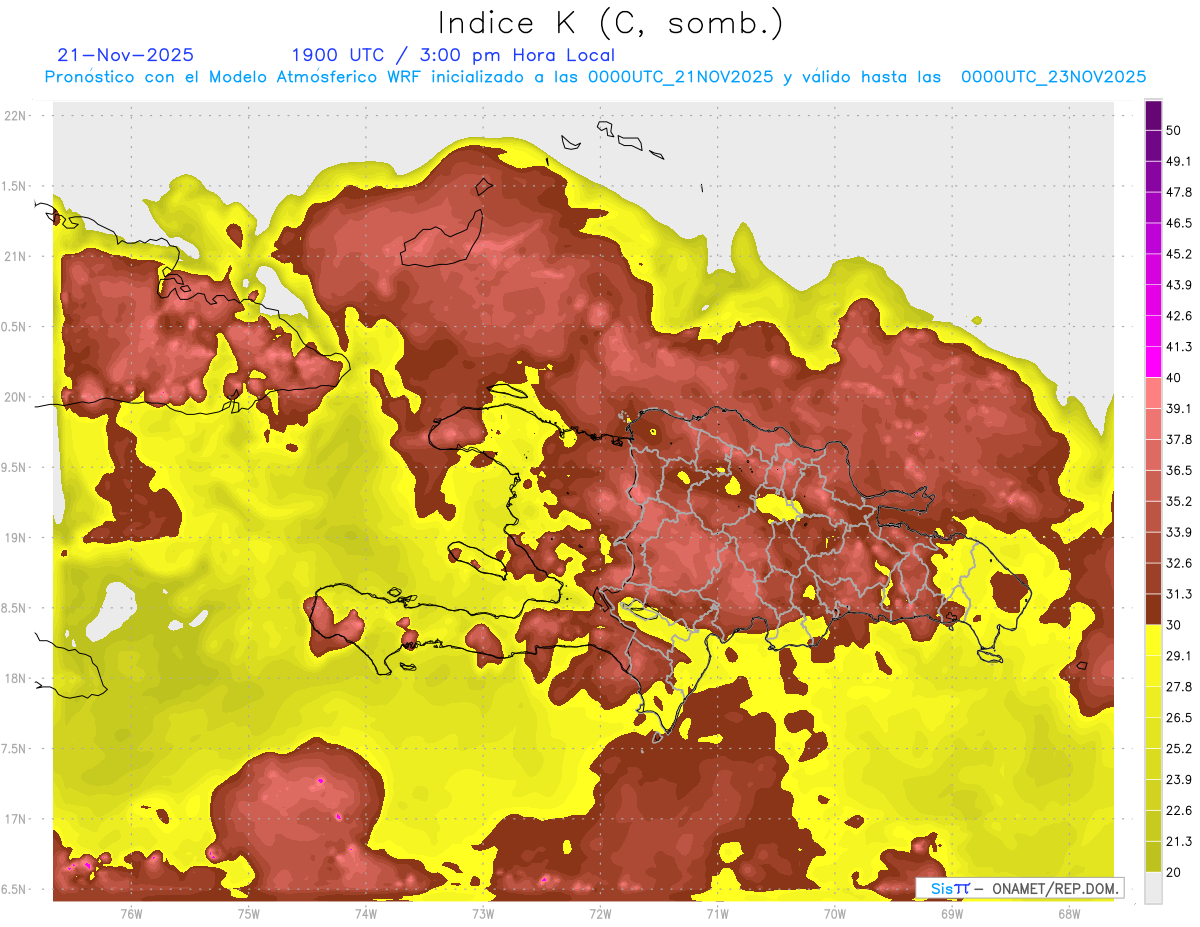1200x927 pixels.
Task: Click the colorbar value "43.9"
Action: tap(1179, 285)
